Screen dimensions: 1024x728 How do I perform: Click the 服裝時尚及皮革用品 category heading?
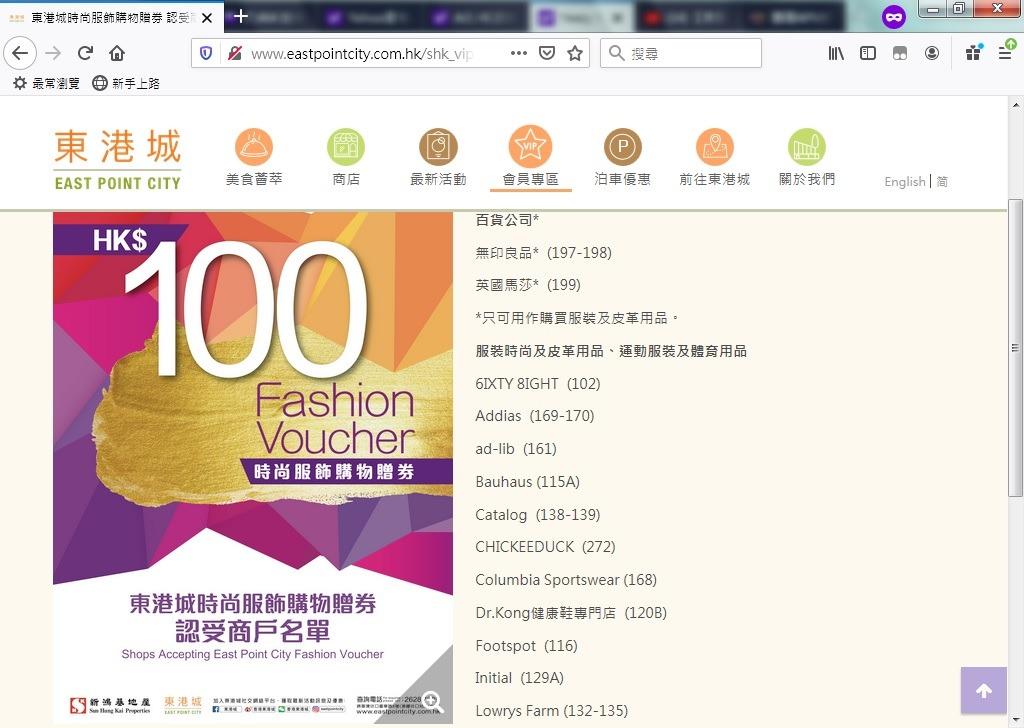pos(611,351)
